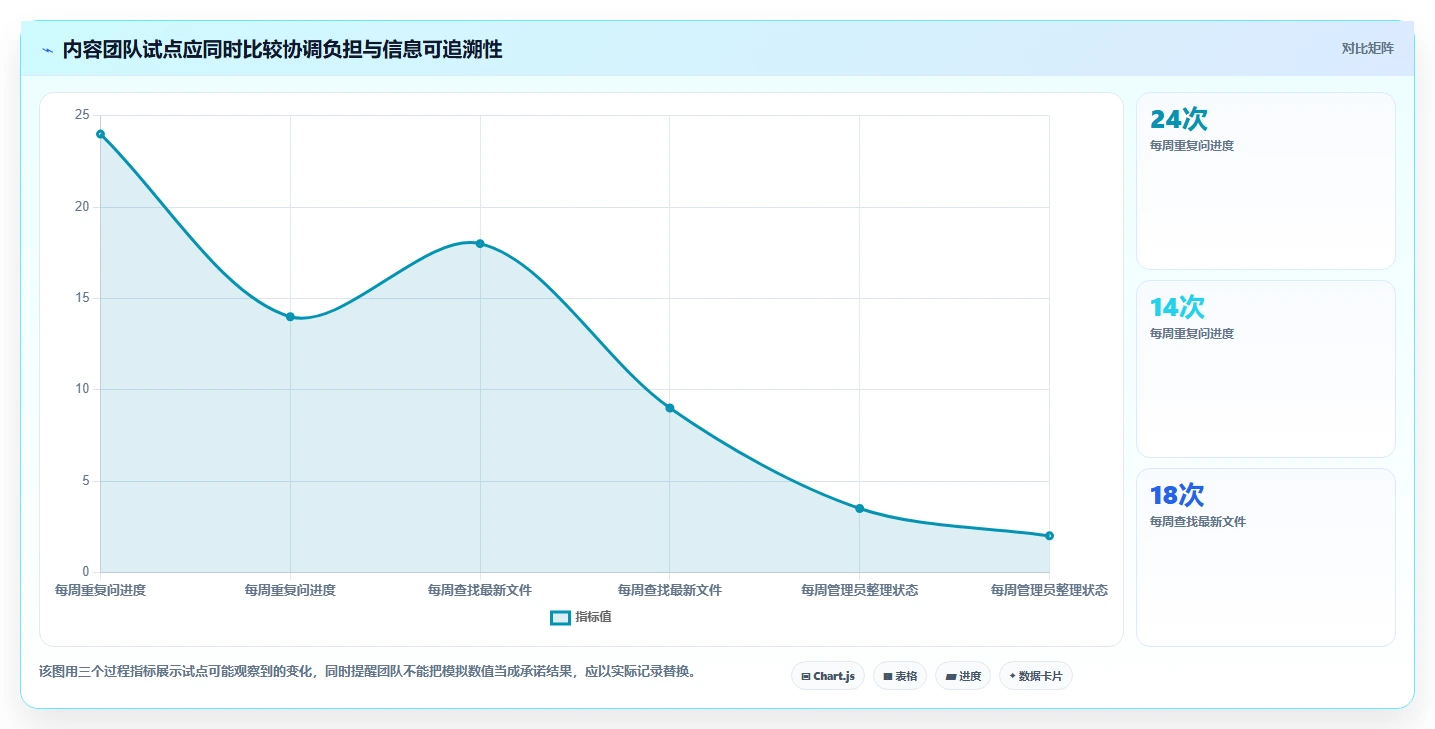The width and height of the screenshot is (1435, 729).
Task: Click the y-axis label 10
Action: (82, 390)
